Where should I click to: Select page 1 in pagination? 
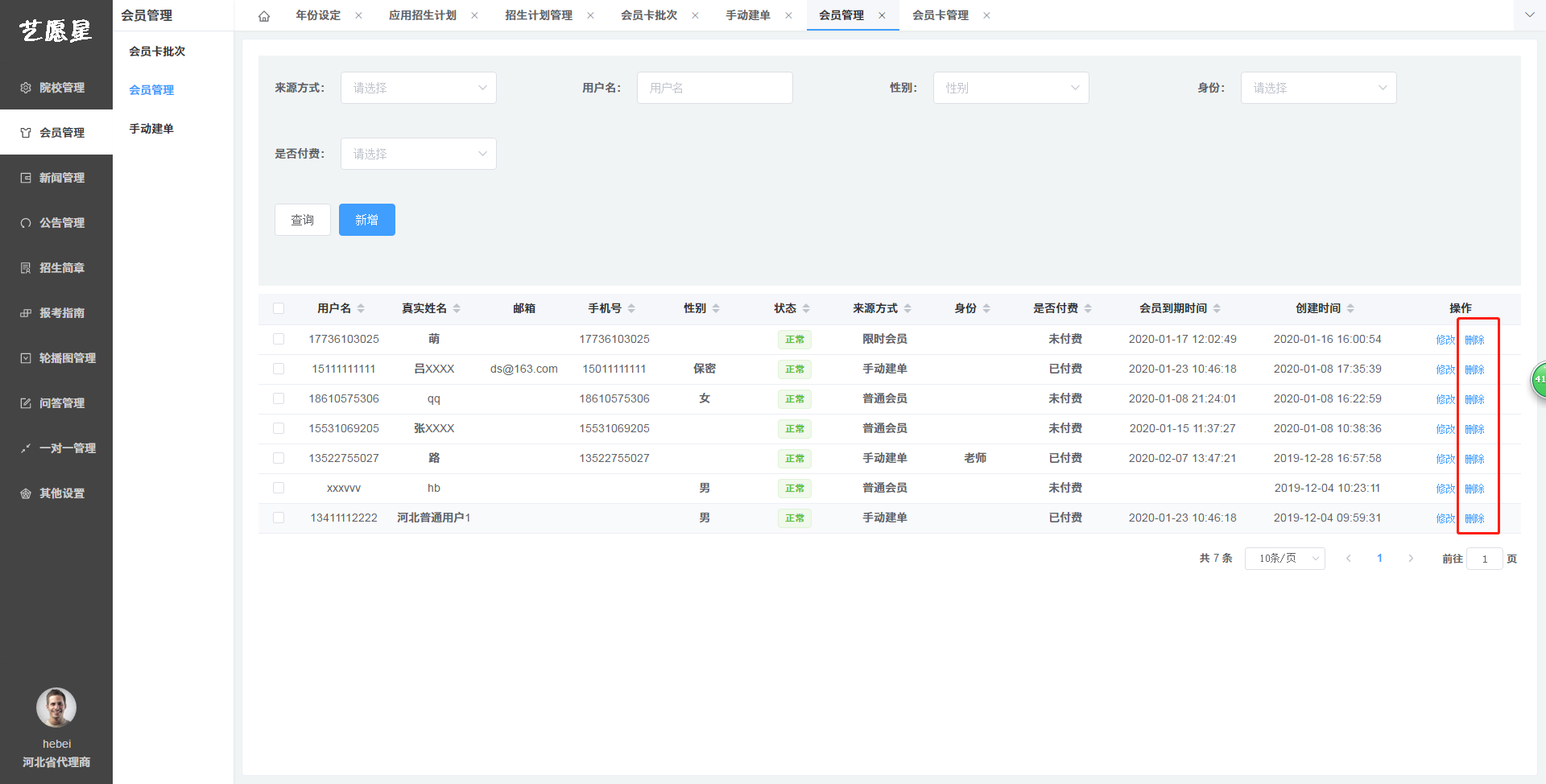pos(1379,559)
